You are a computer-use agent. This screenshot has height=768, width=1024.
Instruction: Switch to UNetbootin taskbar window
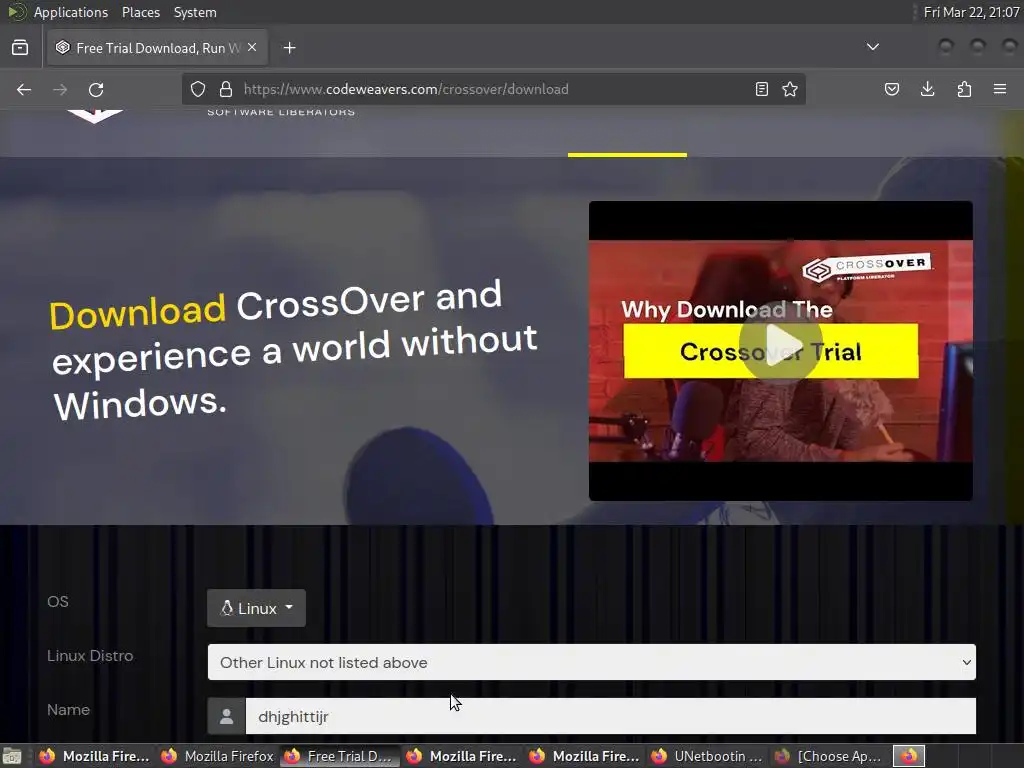tap(707, 756)
